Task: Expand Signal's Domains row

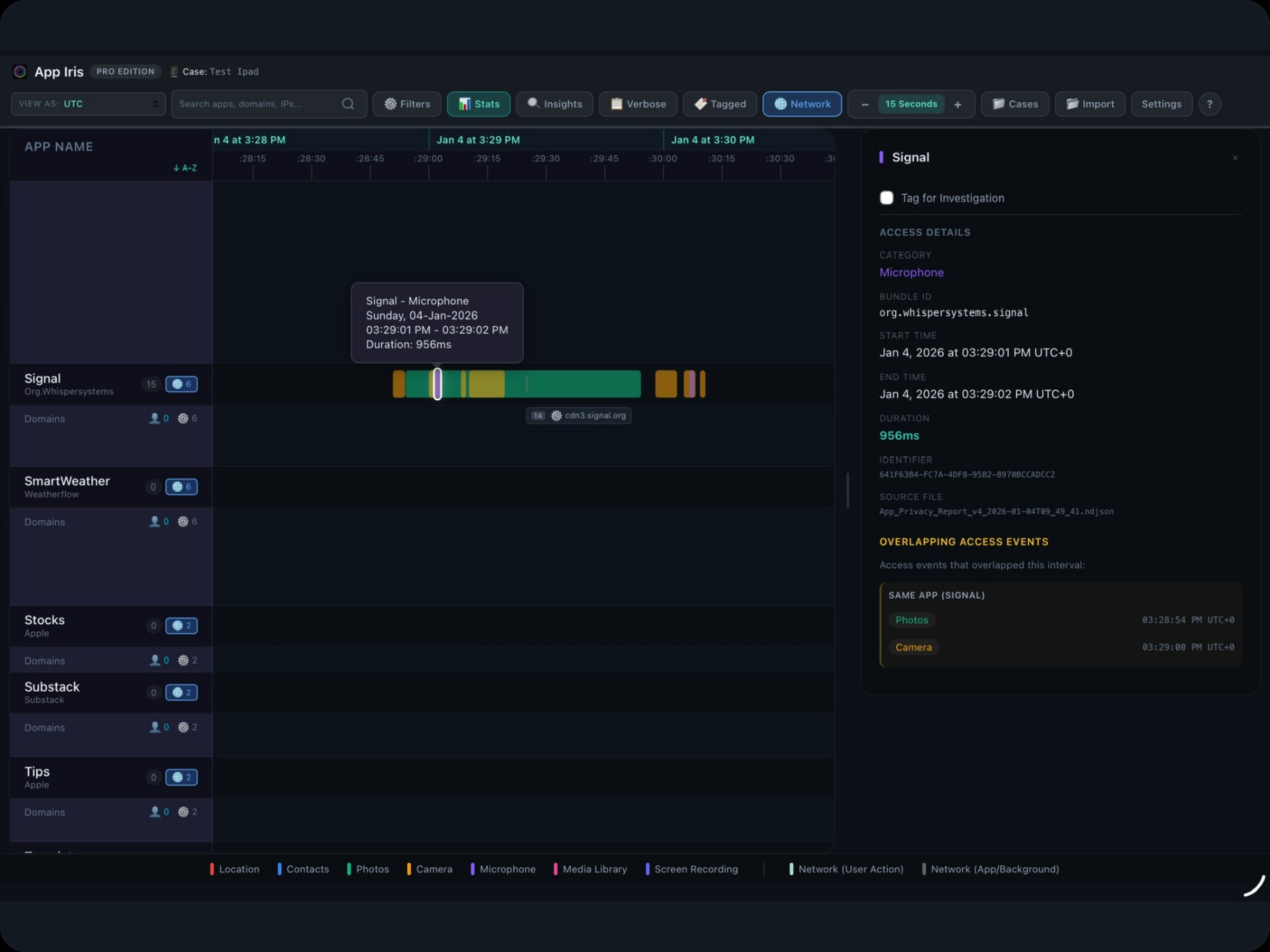Action: 111,435
